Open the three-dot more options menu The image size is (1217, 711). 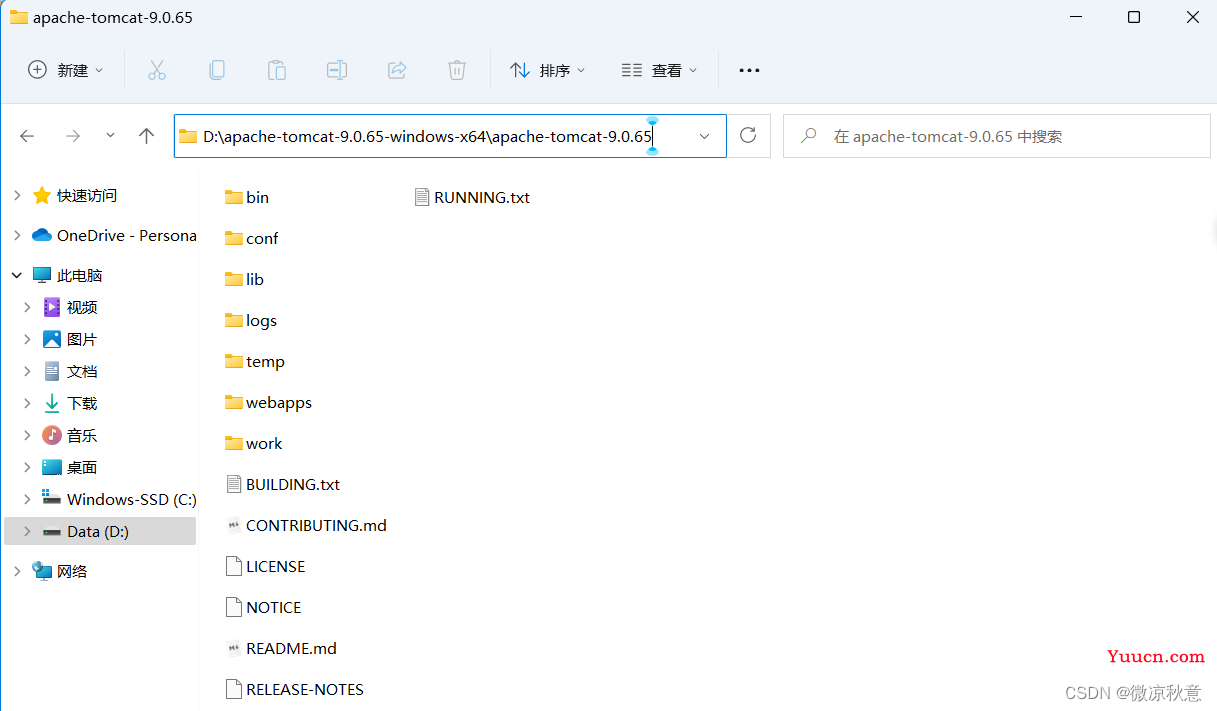749,70
